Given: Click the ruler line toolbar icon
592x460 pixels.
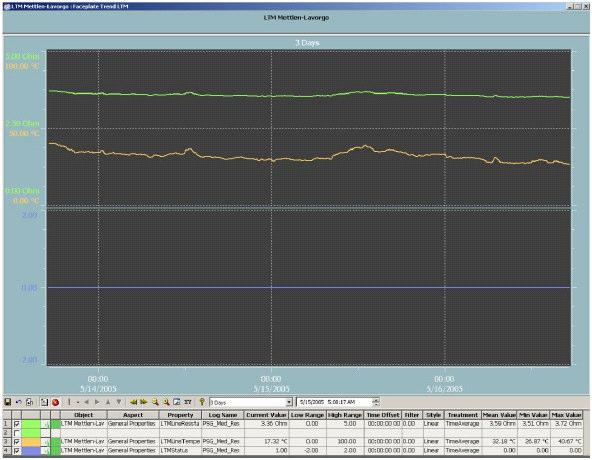Looking at the screenshot, I should [69, 402].
